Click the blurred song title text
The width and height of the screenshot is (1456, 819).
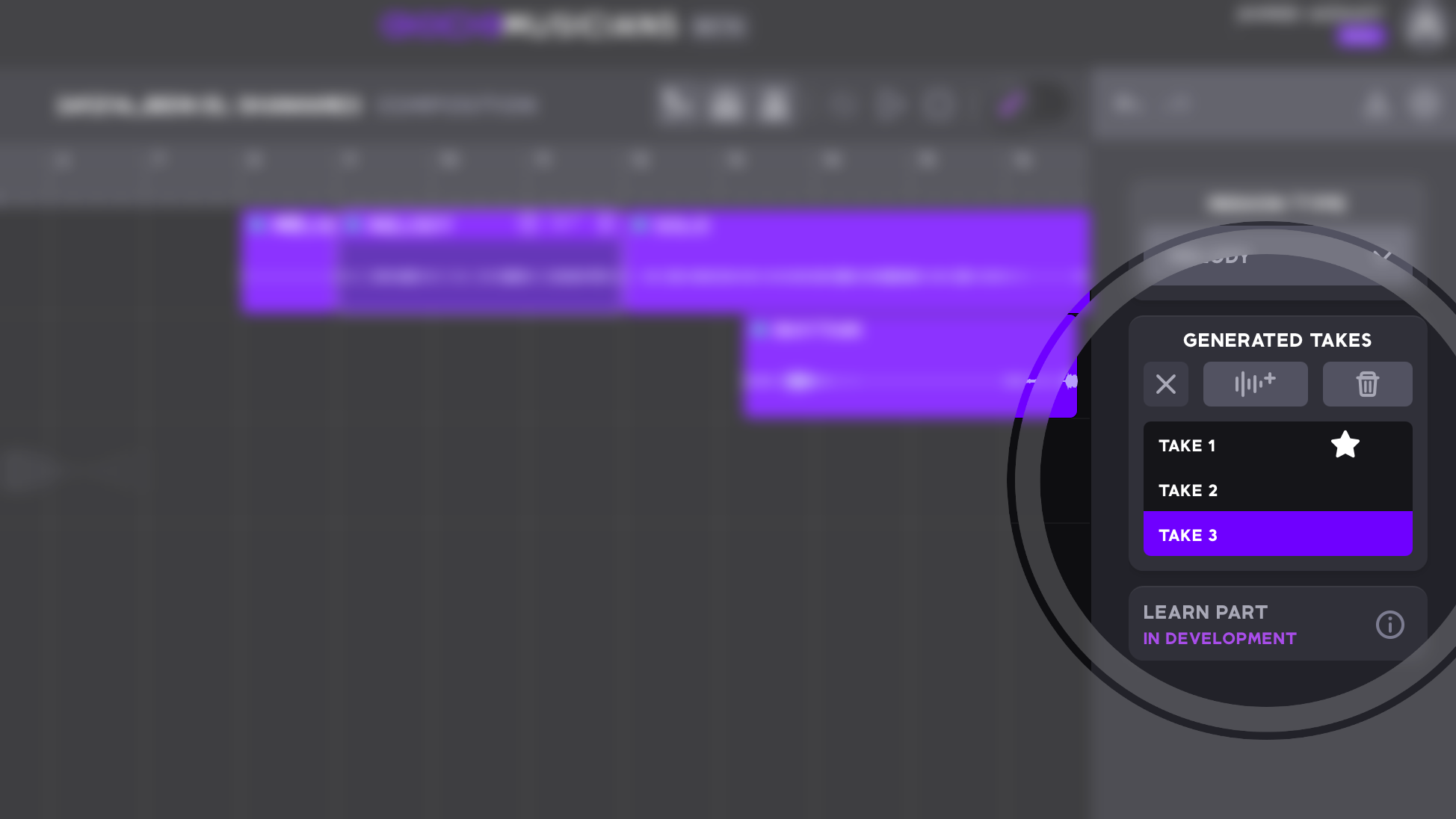(x=209, y=105)
